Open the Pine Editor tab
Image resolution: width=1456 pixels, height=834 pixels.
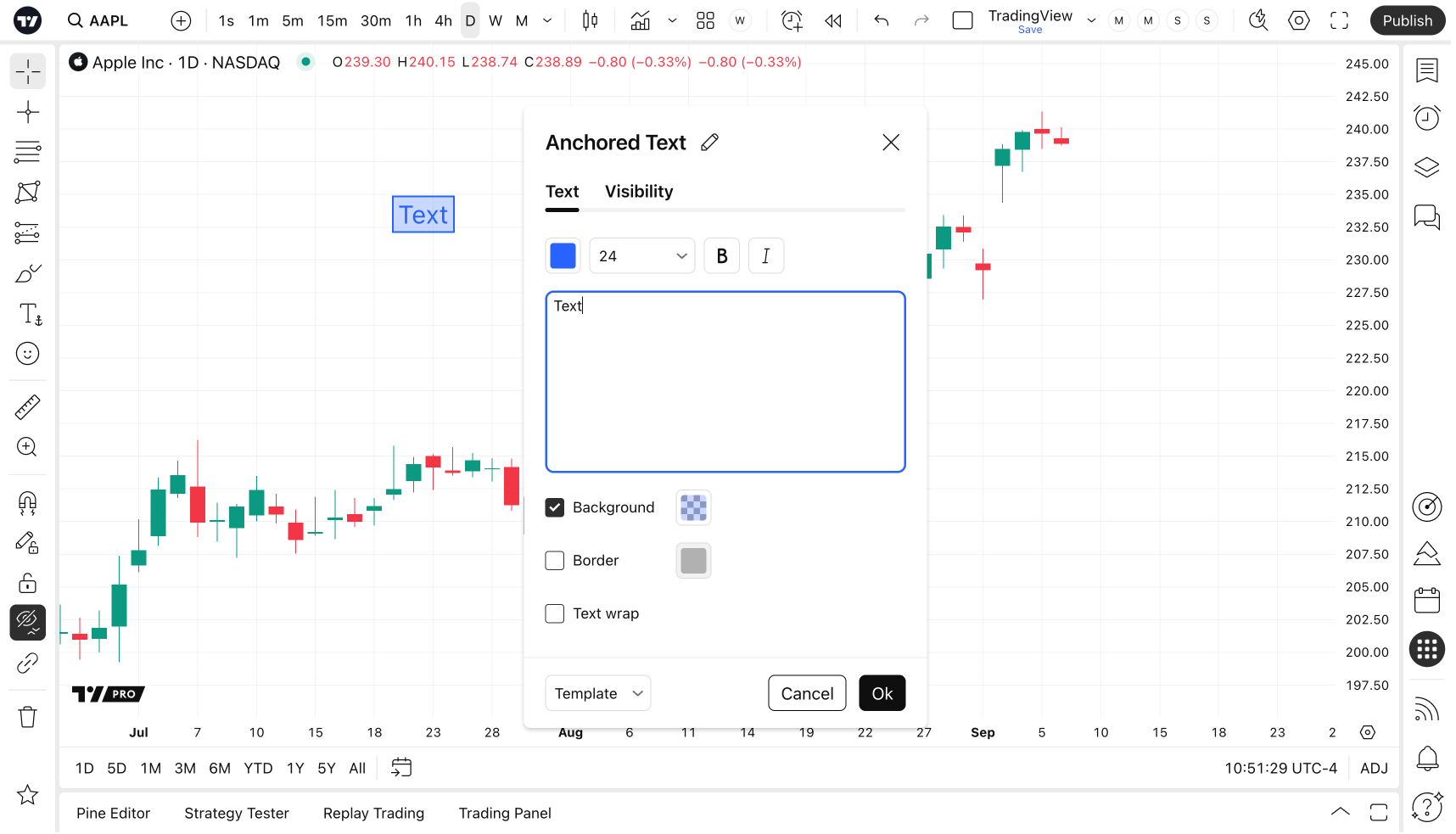pyautogui.click(x=114, y=813)
